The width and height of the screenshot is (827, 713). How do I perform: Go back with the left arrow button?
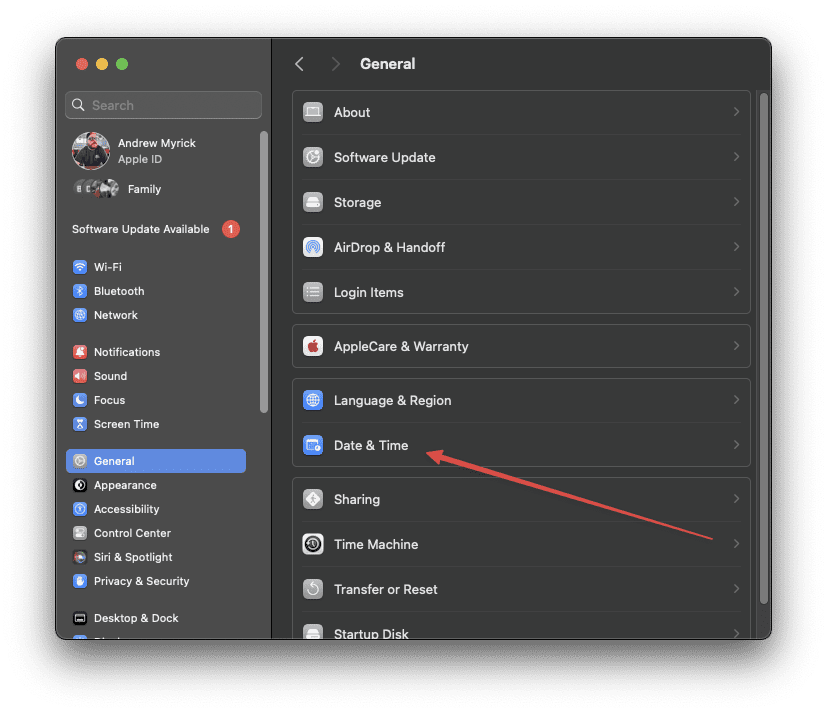[x=300, y=64]
